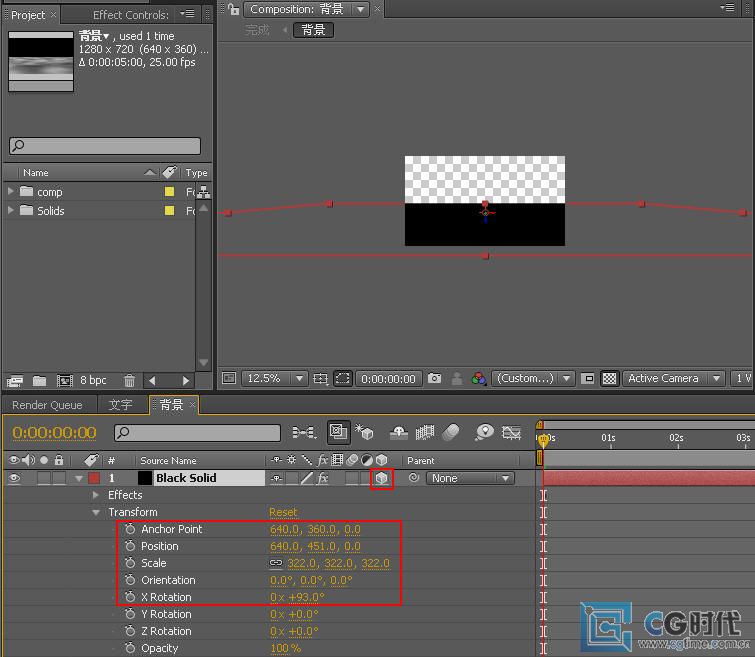Open the Composition name dropdown arrow in viewer header

[x=361, y=9]
